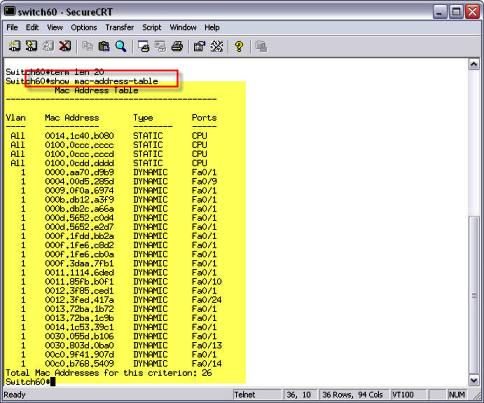484x403 pixels.
Task: Click the scrollbar up arrow
Action: pos(474,64)
